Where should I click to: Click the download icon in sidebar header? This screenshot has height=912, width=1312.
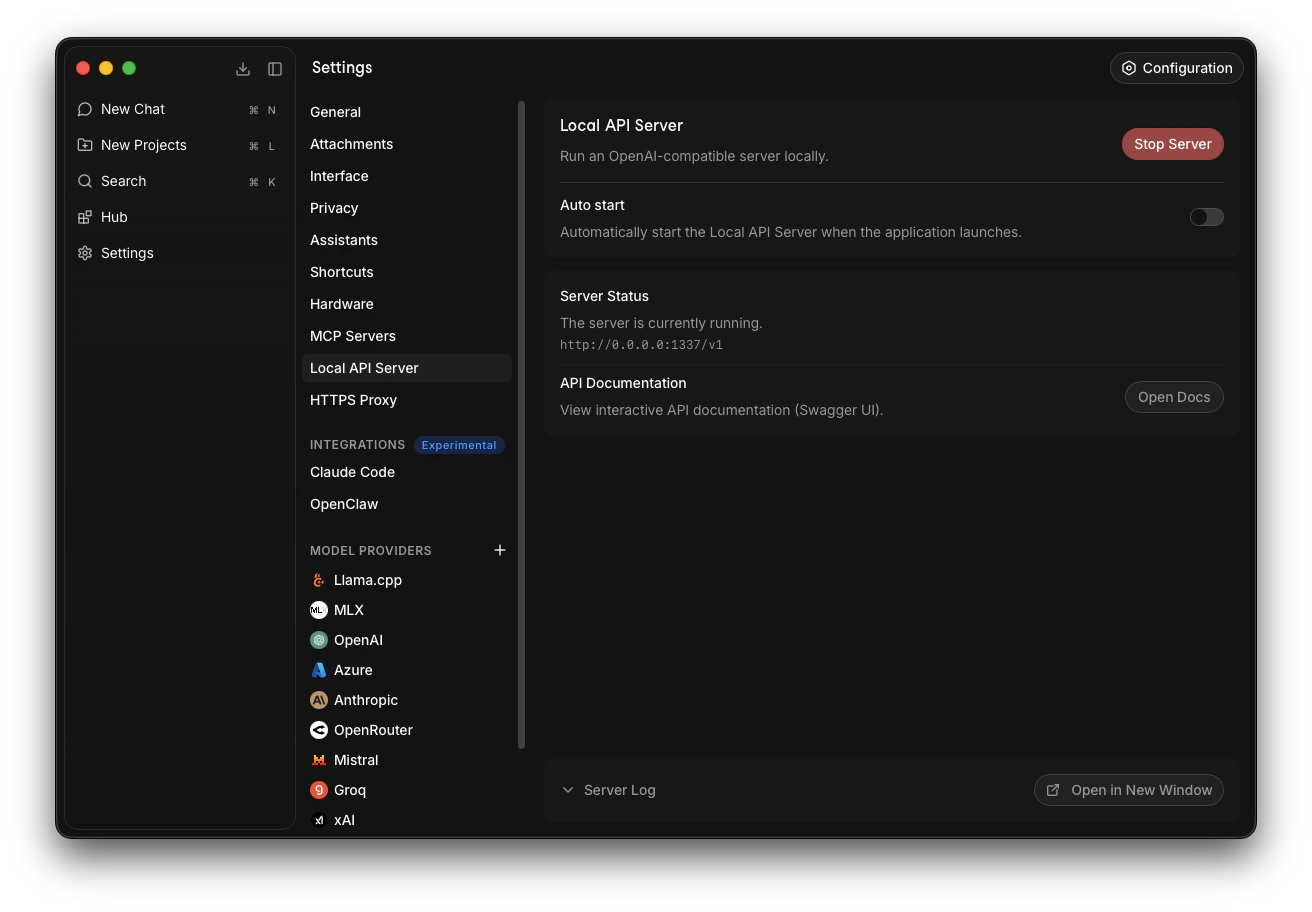pyautogui.click(x=243, y=69)
